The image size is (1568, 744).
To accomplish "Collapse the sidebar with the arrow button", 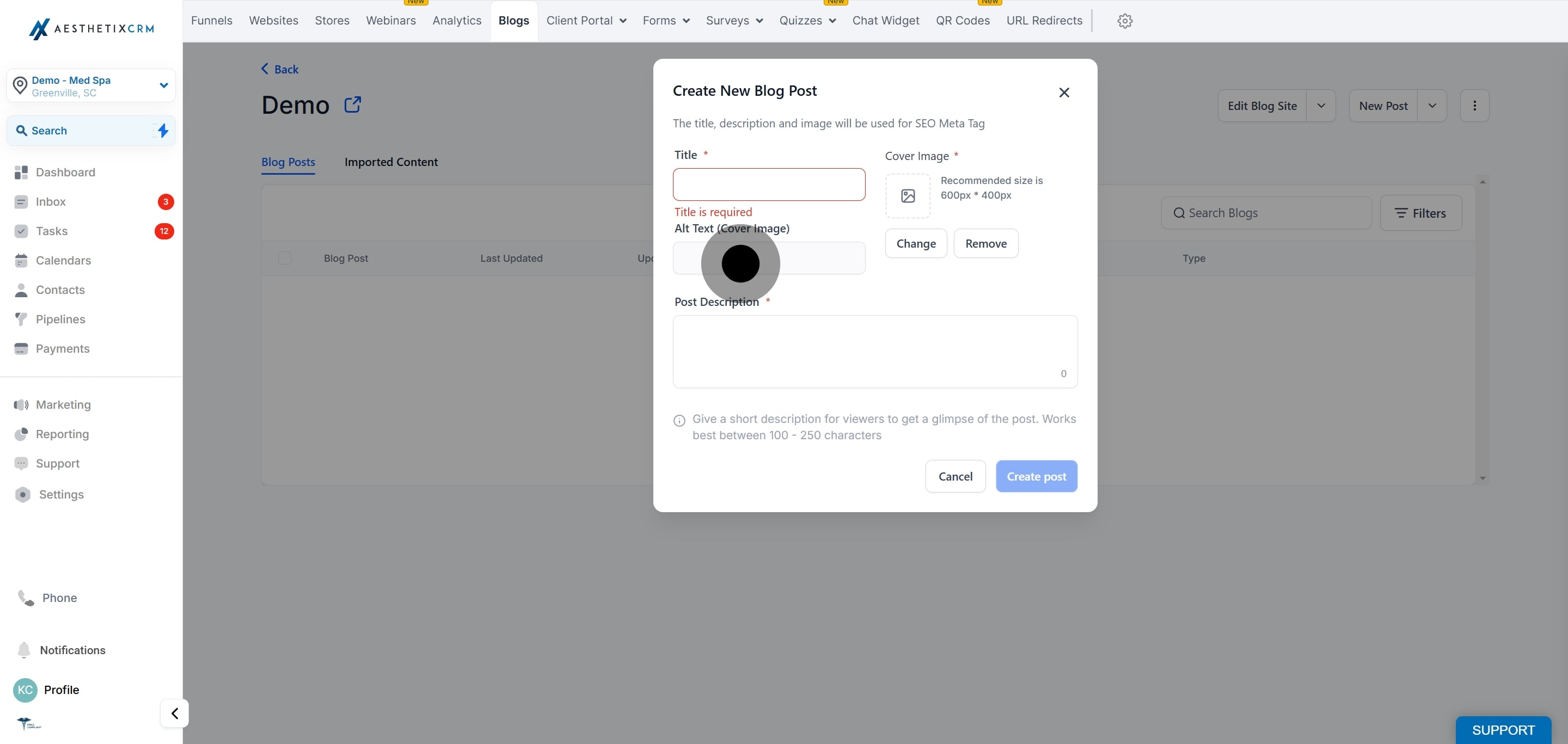I will (x=175, y=713).
